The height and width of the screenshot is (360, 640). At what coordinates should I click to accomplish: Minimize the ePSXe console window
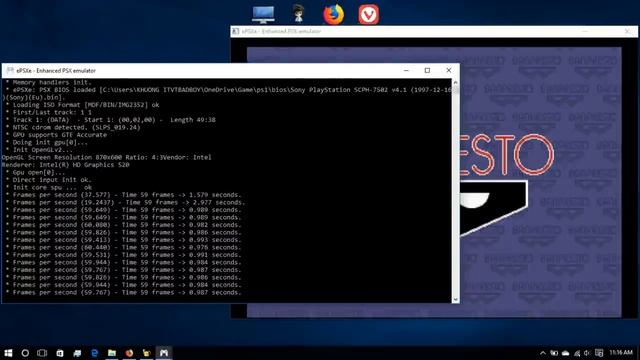[406, 71]
